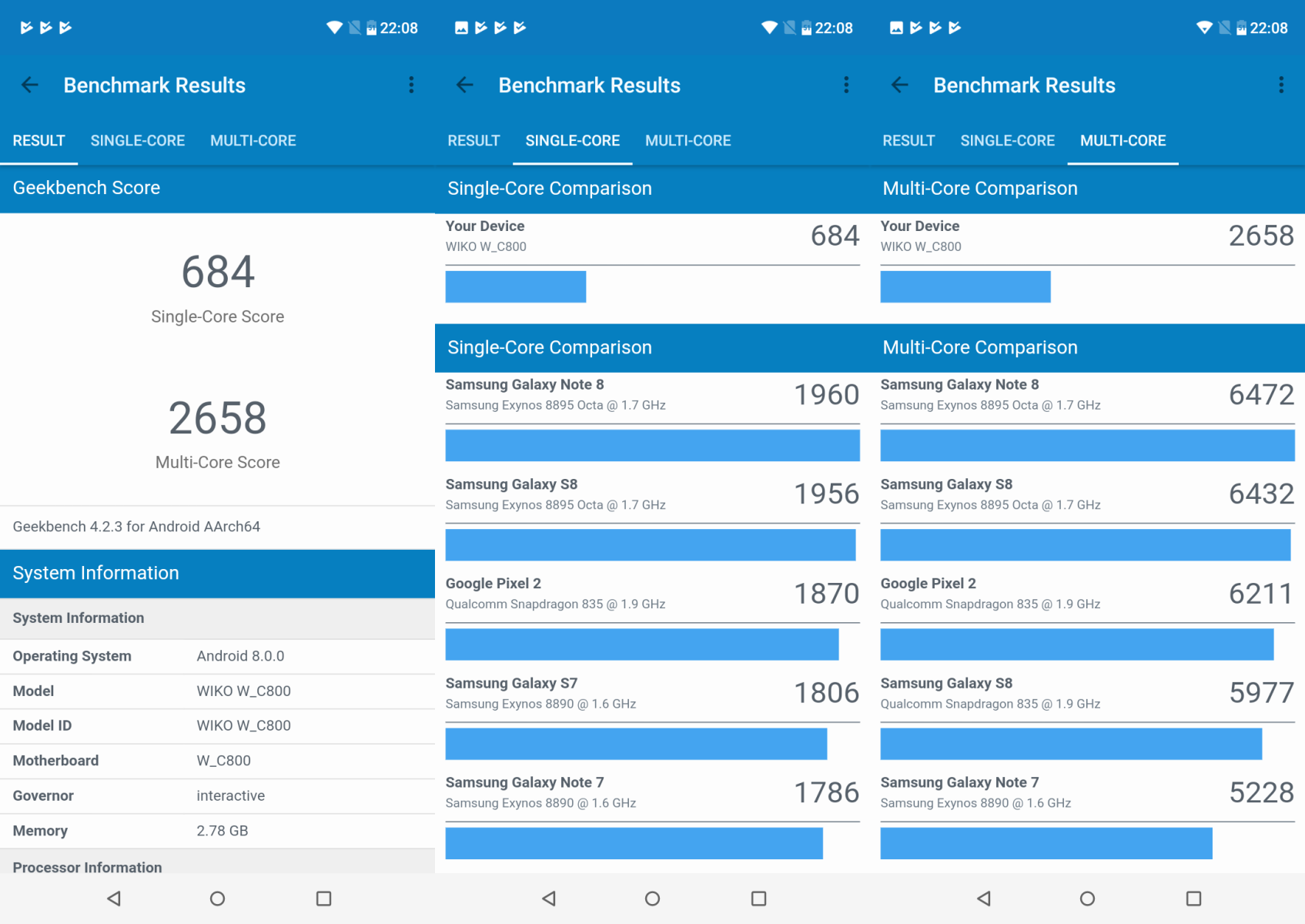This screenshot has height=924, width=1305.
Task: Switch to MULTI-CORE tab on left screen
Action: point(253,141)
